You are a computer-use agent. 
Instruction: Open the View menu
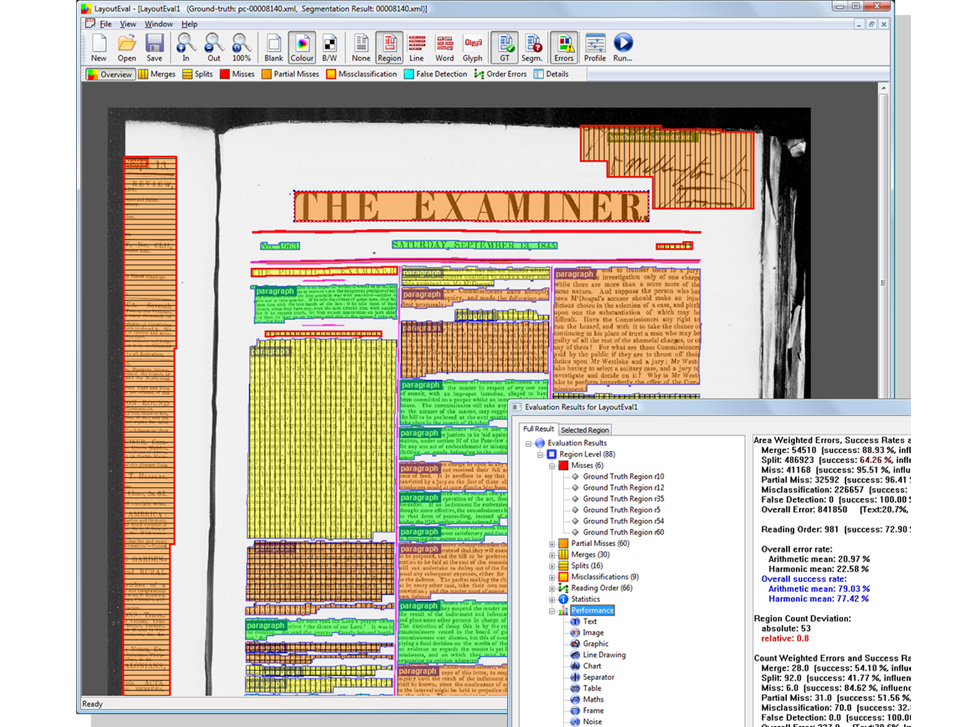tap(128, 24)
